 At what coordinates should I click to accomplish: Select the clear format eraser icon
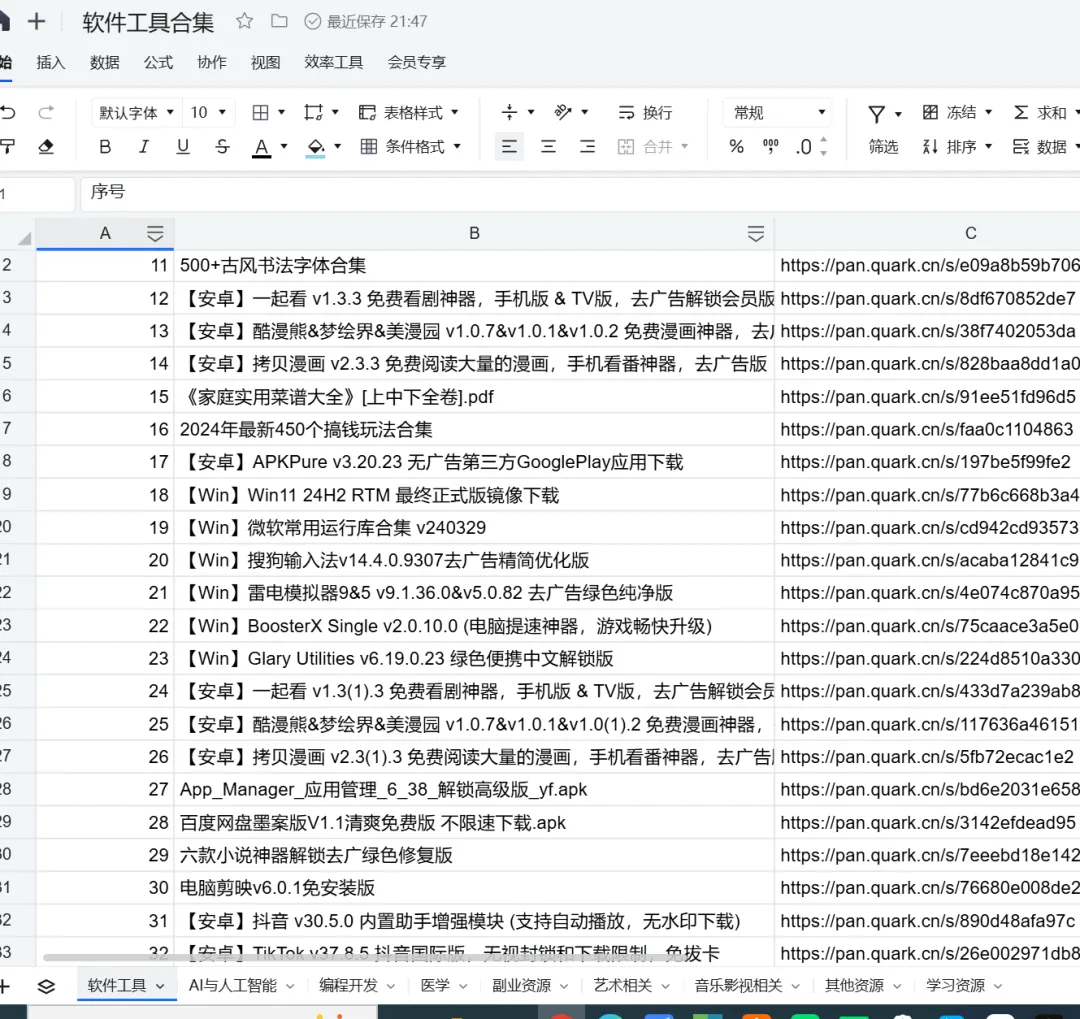tap(46, 147)
